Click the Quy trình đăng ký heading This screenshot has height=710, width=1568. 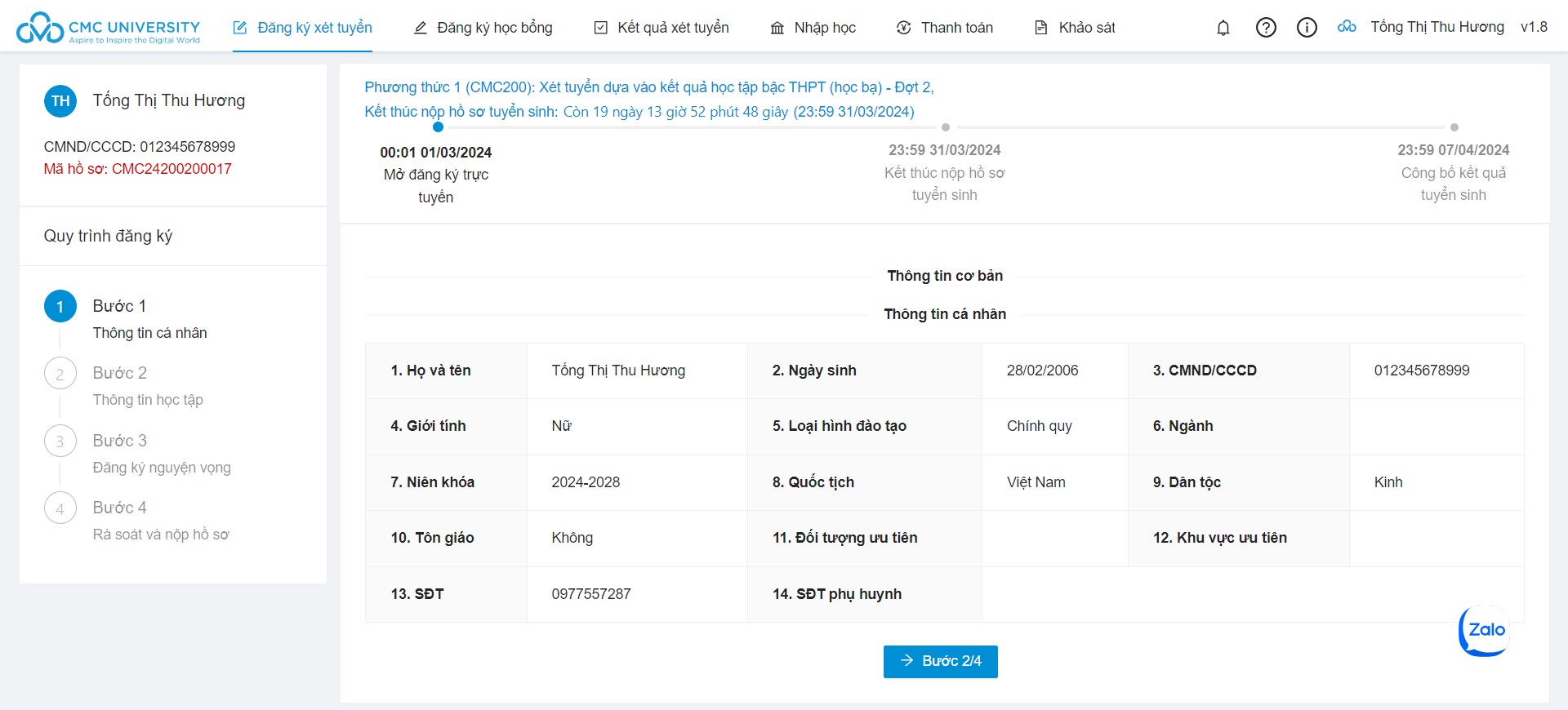click(x=108, y=236)
